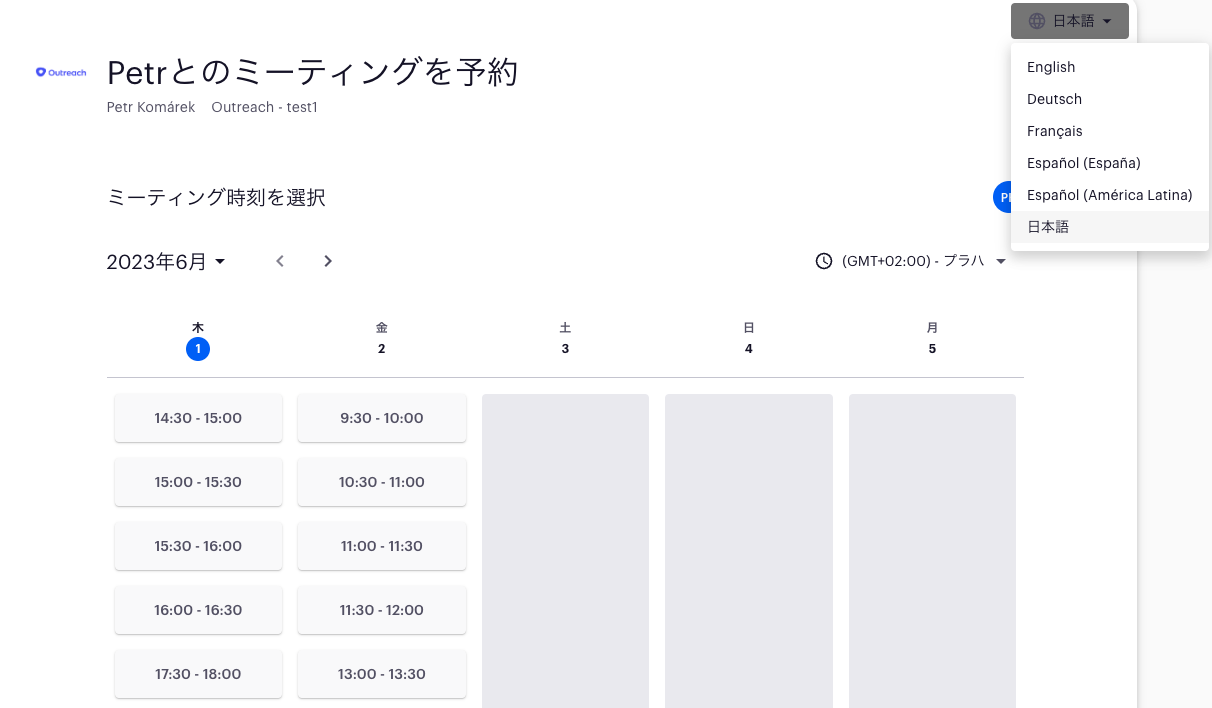
Task: Open the (GMT+02:00) プラハ timezone dropdown
Action: click(x=910, y=261)
